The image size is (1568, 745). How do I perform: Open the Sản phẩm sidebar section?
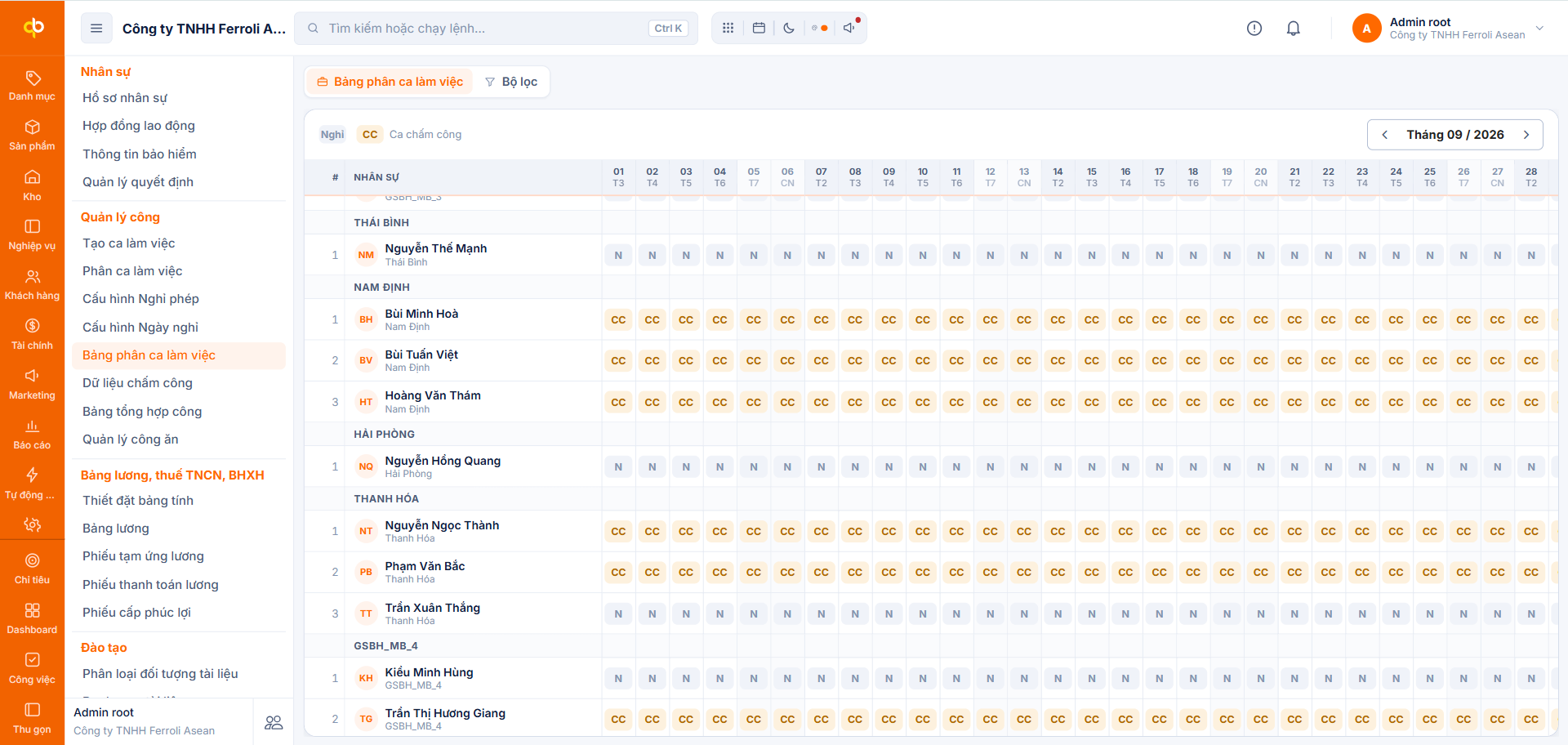[32, 136]
